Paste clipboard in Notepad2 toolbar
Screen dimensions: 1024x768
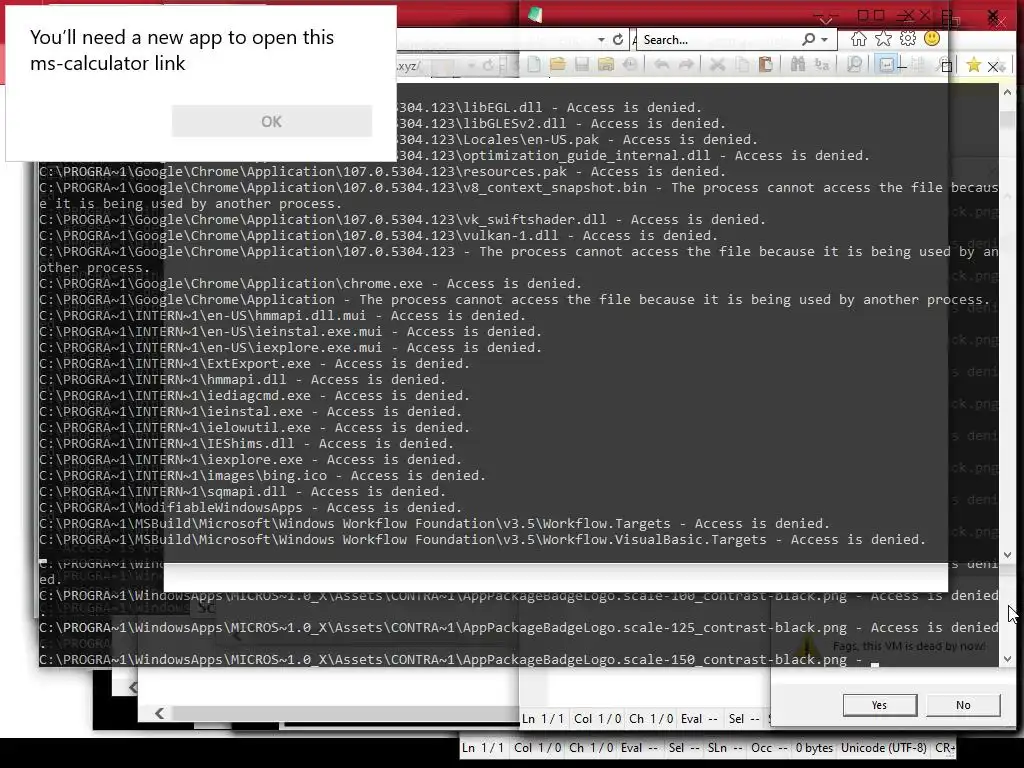765,65
